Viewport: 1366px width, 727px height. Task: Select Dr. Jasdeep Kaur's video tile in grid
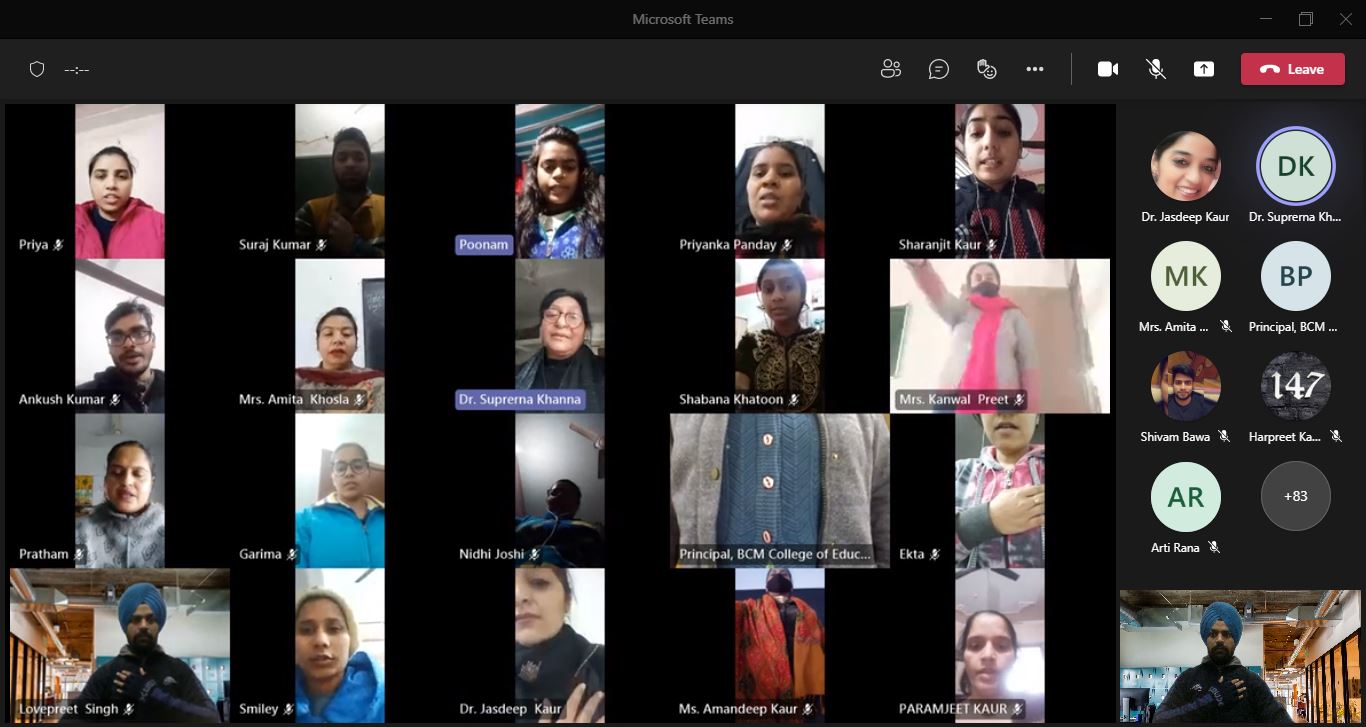click(560, 646)
